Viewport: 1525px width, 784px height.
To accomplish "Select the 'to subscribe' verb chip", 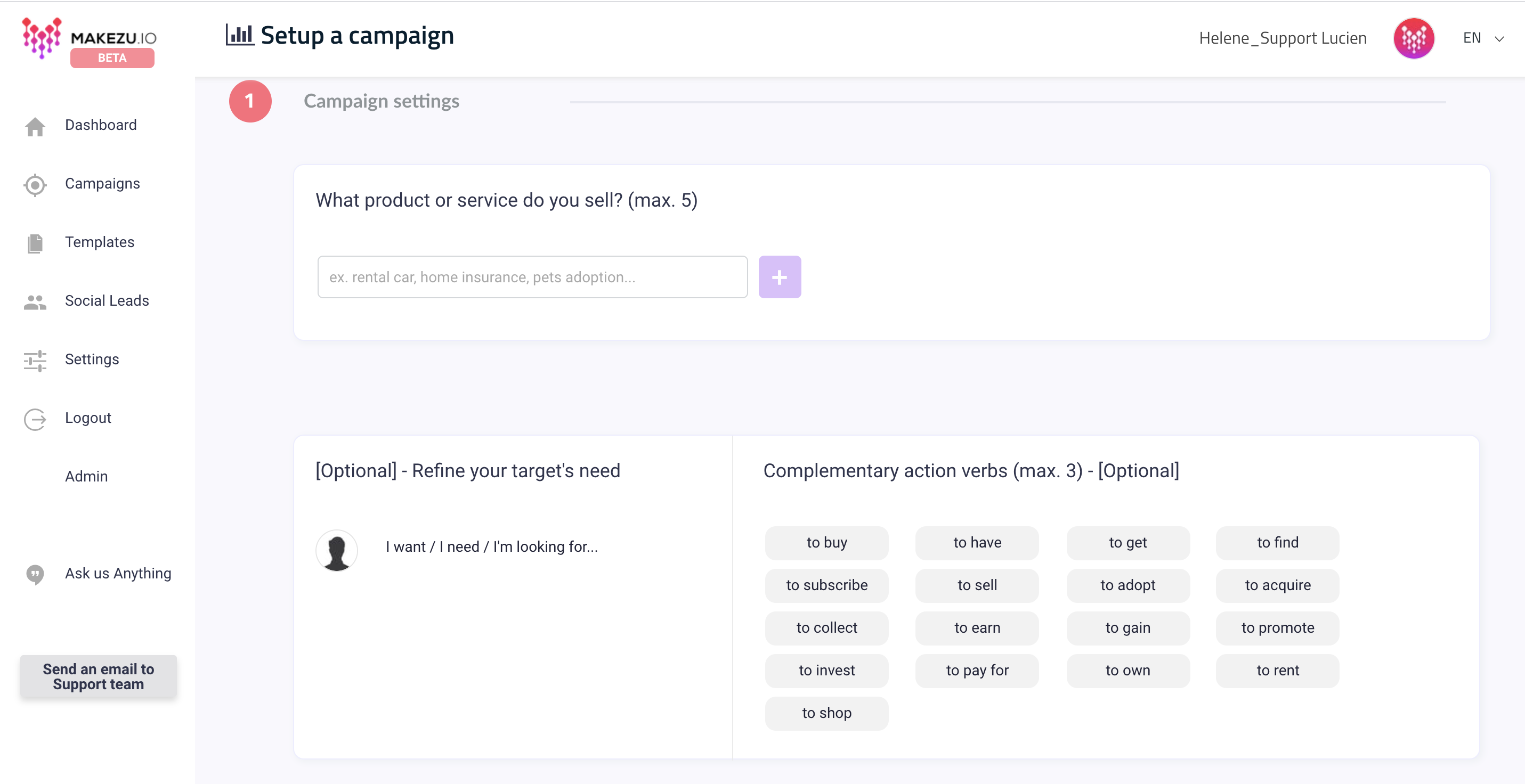I will click(x=826, y=585).
